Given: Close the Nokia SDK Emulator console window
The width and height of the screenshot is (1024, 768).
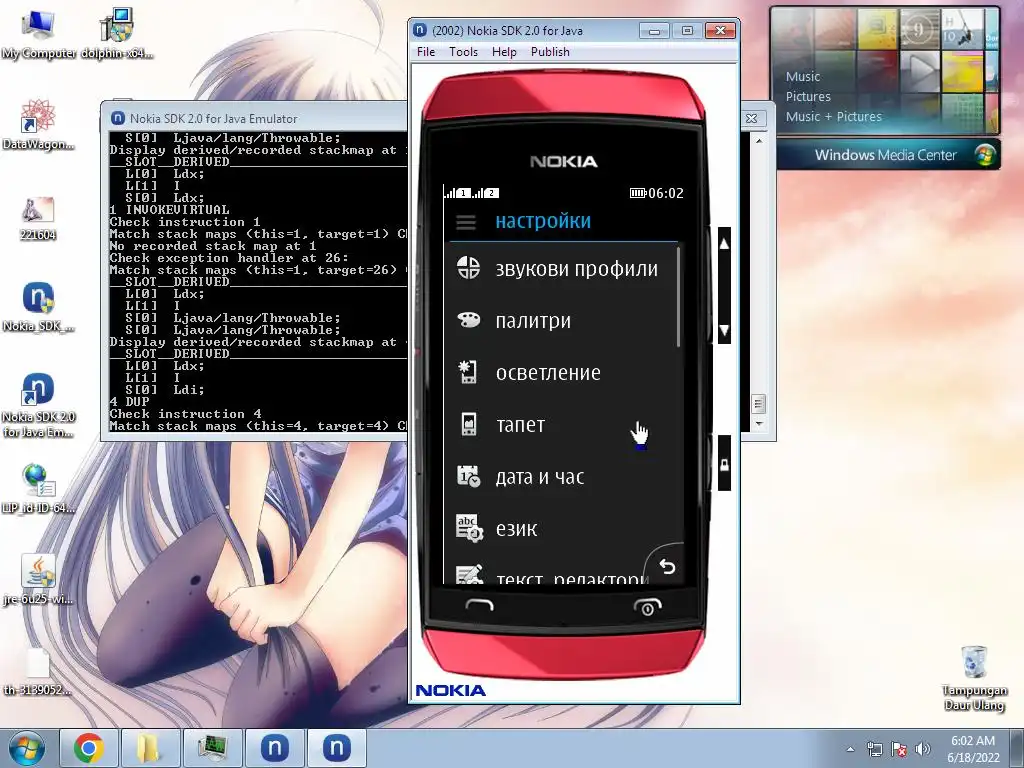Looking at the screenshot, I should pyautogui.click(x=751, y=118).
